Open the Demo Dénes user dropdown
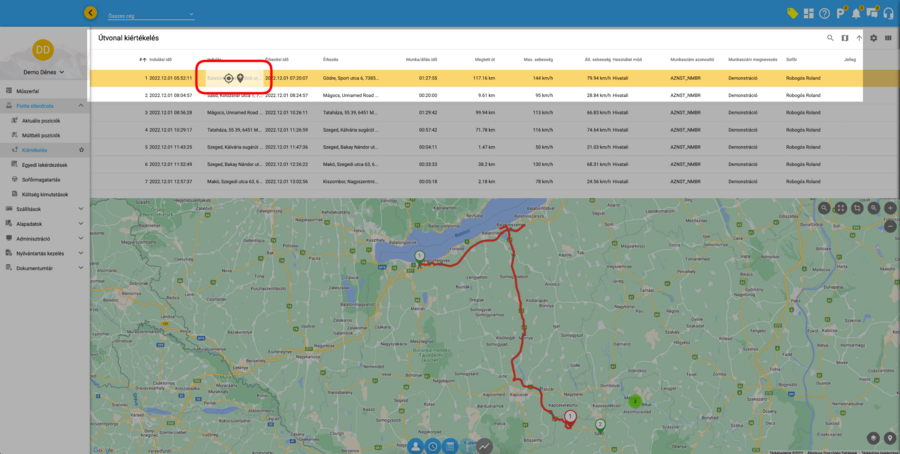This screenshot has height=454, width=900. (x=44, y=73)
